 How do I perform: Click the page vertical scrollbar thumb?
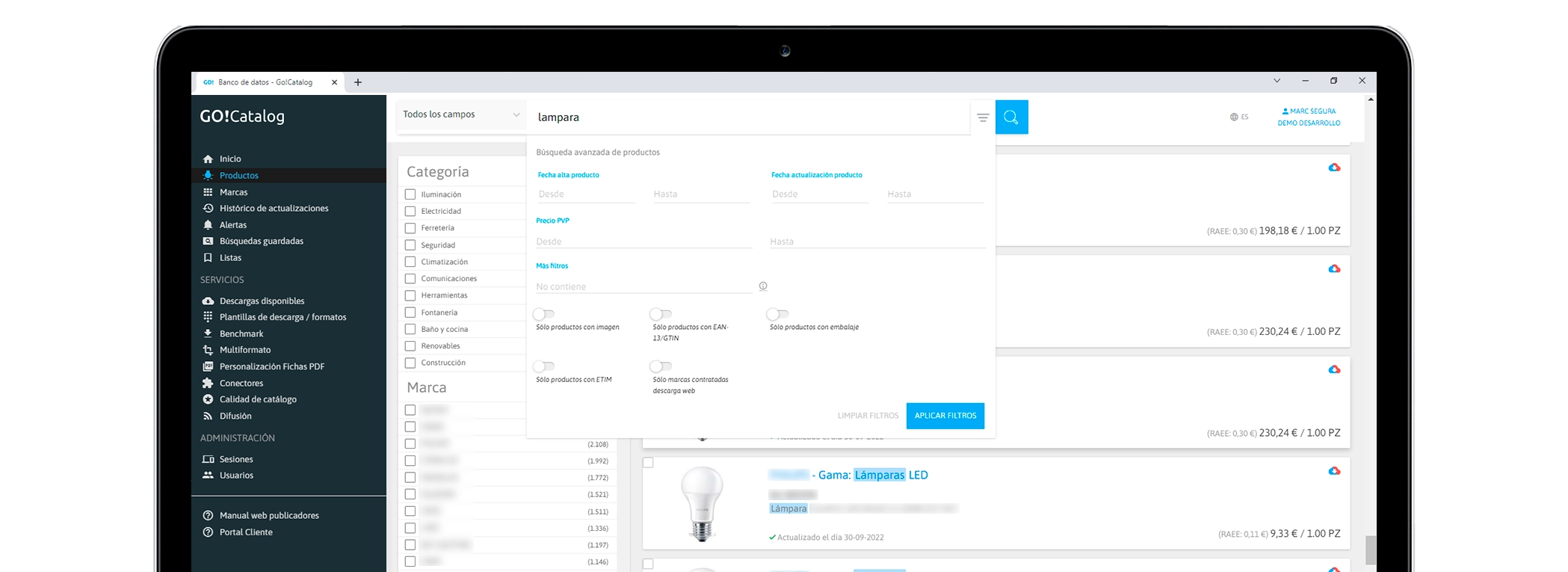click(1370, 550)
